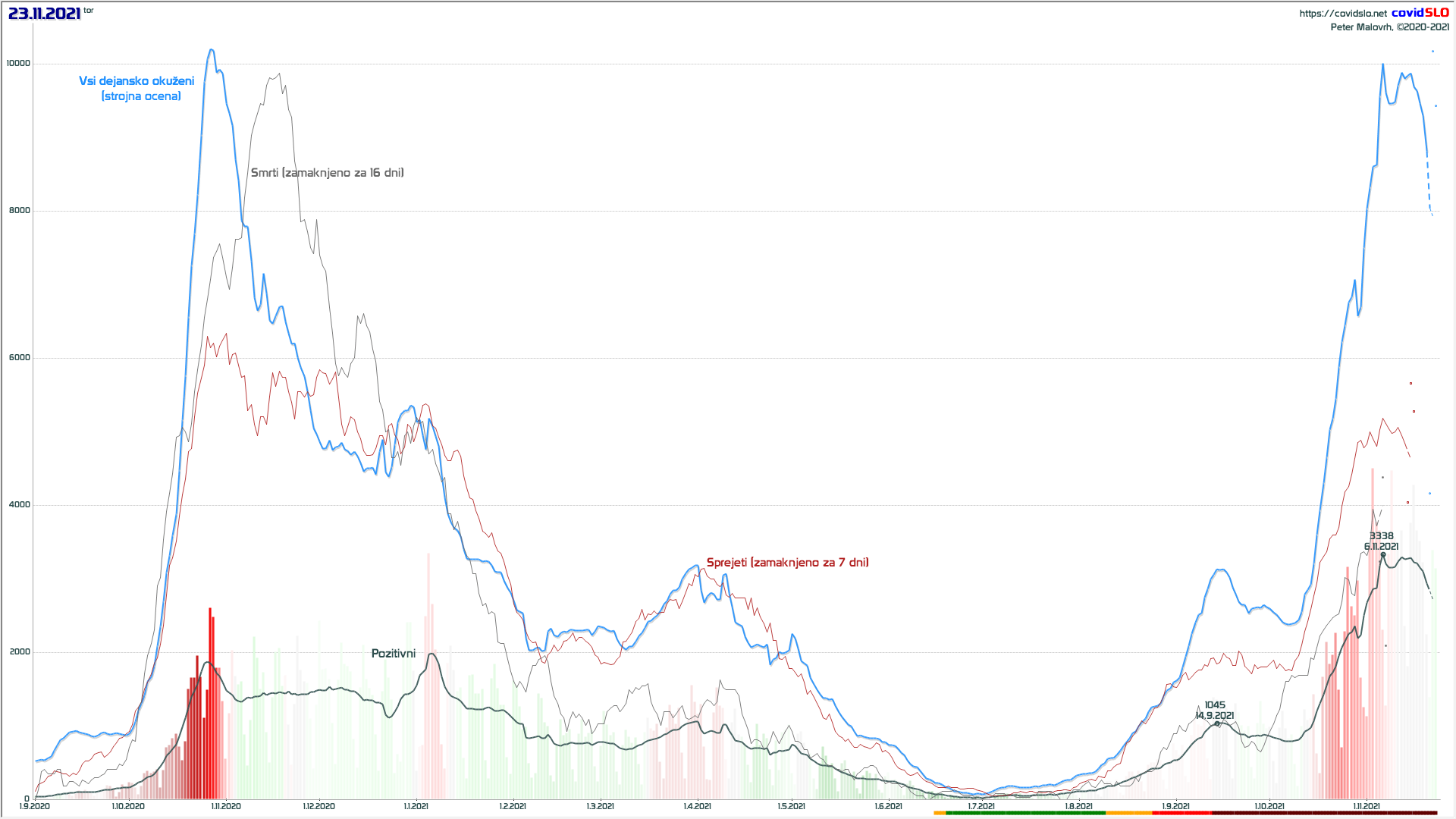Click the 6000 y-axis tick label
Screen dimensions: 1456x819
tap(20, 358)
